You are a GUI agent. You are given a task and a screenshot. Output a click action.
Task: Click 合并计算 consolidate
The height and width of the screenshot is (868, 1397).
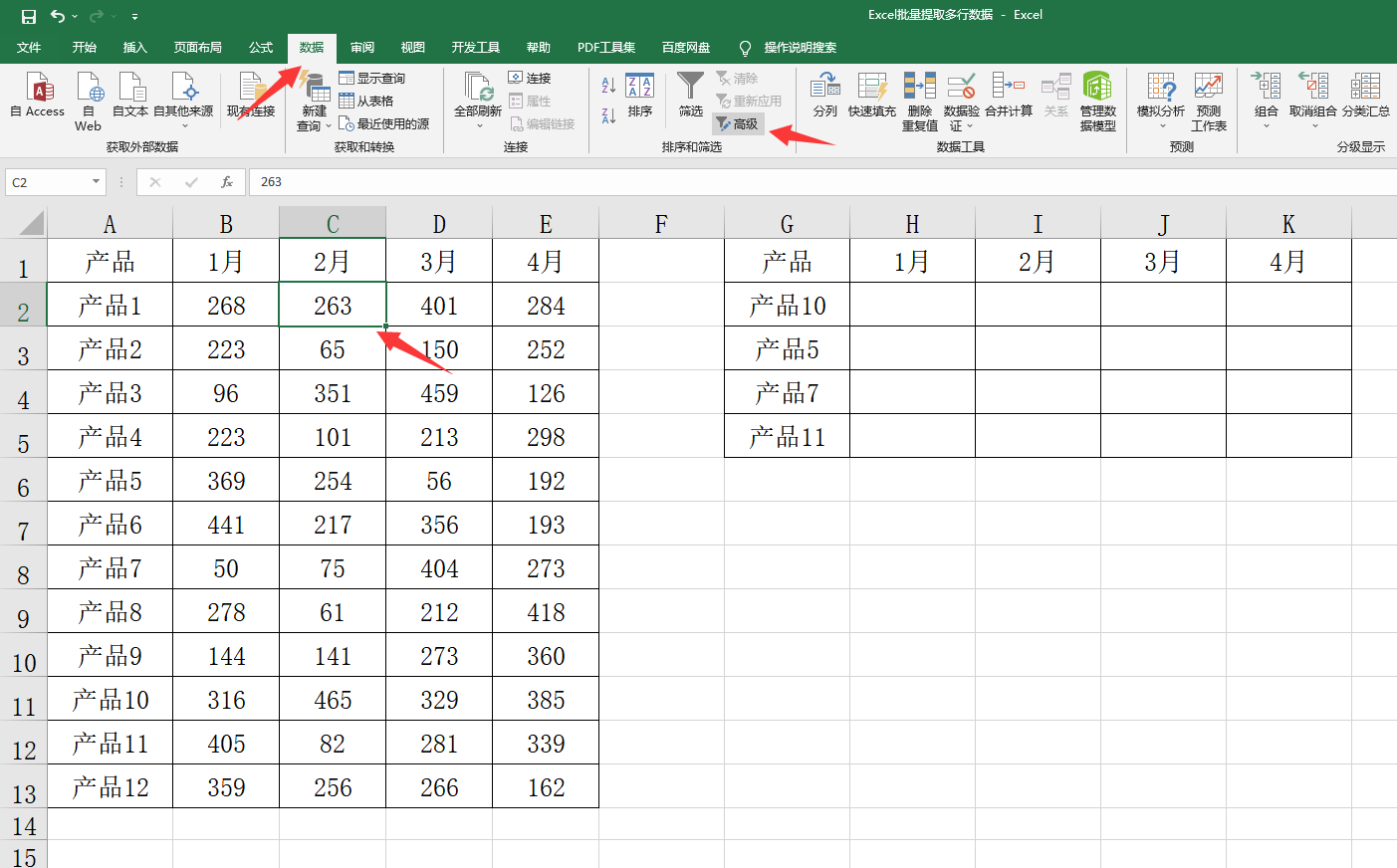pyautogui.click(x=1009, y=95)
